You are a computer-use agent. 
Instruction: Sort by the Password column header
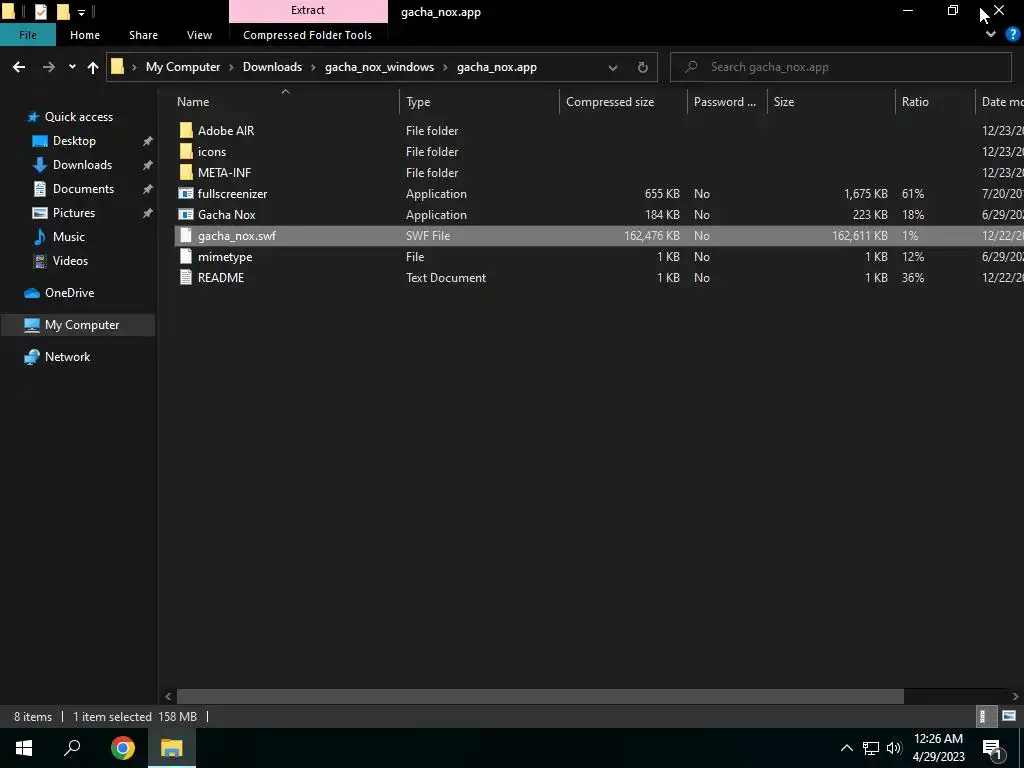(724, 102)
